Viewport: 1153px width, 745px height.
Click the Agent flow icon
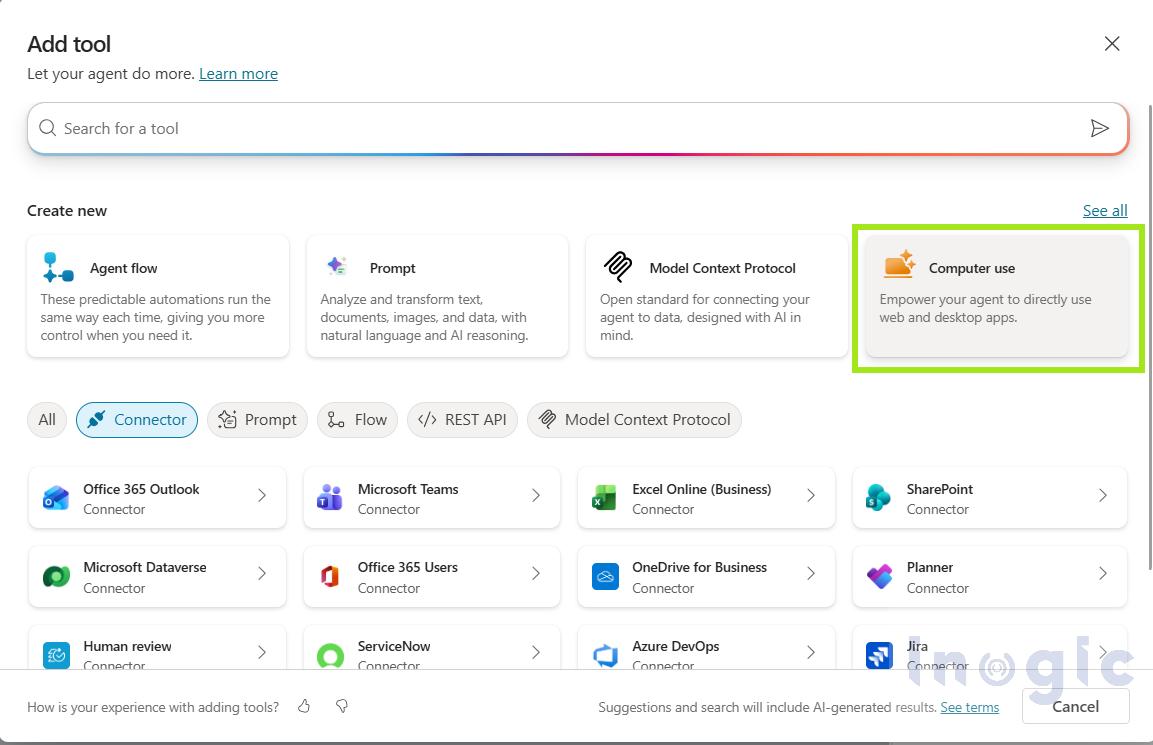(x=58, y=268)
